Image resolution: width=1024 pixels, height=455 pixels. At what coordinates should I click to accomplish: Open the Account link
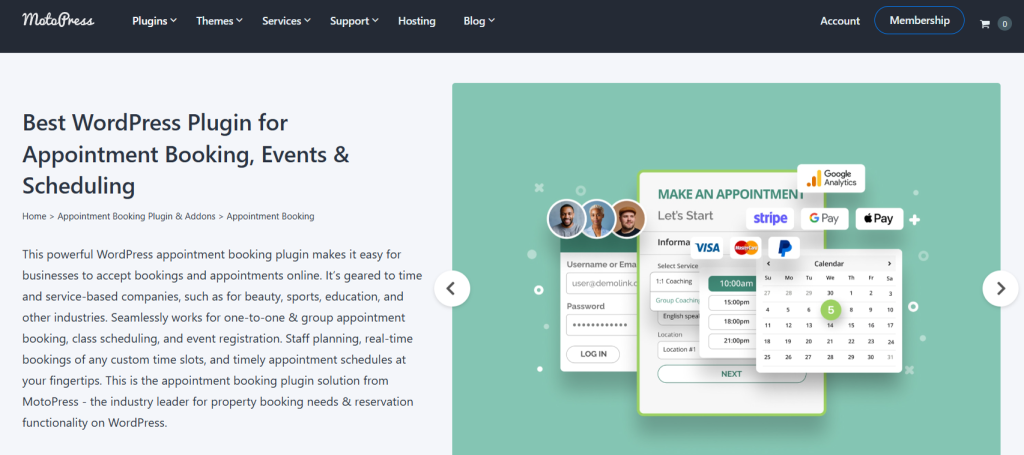click(x=840, y=21)
